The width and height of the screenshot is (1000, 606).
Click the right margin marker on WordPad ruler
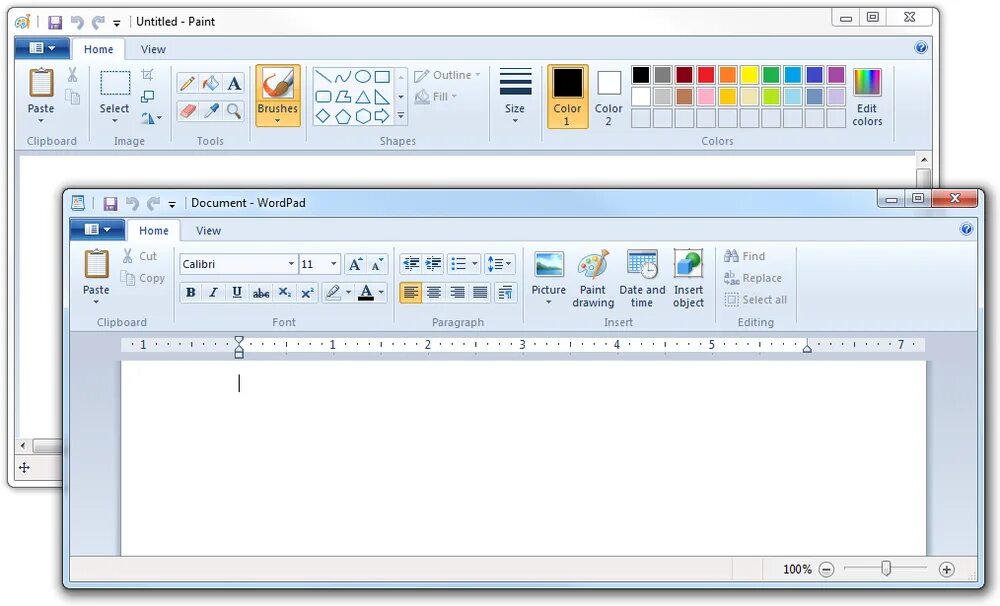coord(807,347)
